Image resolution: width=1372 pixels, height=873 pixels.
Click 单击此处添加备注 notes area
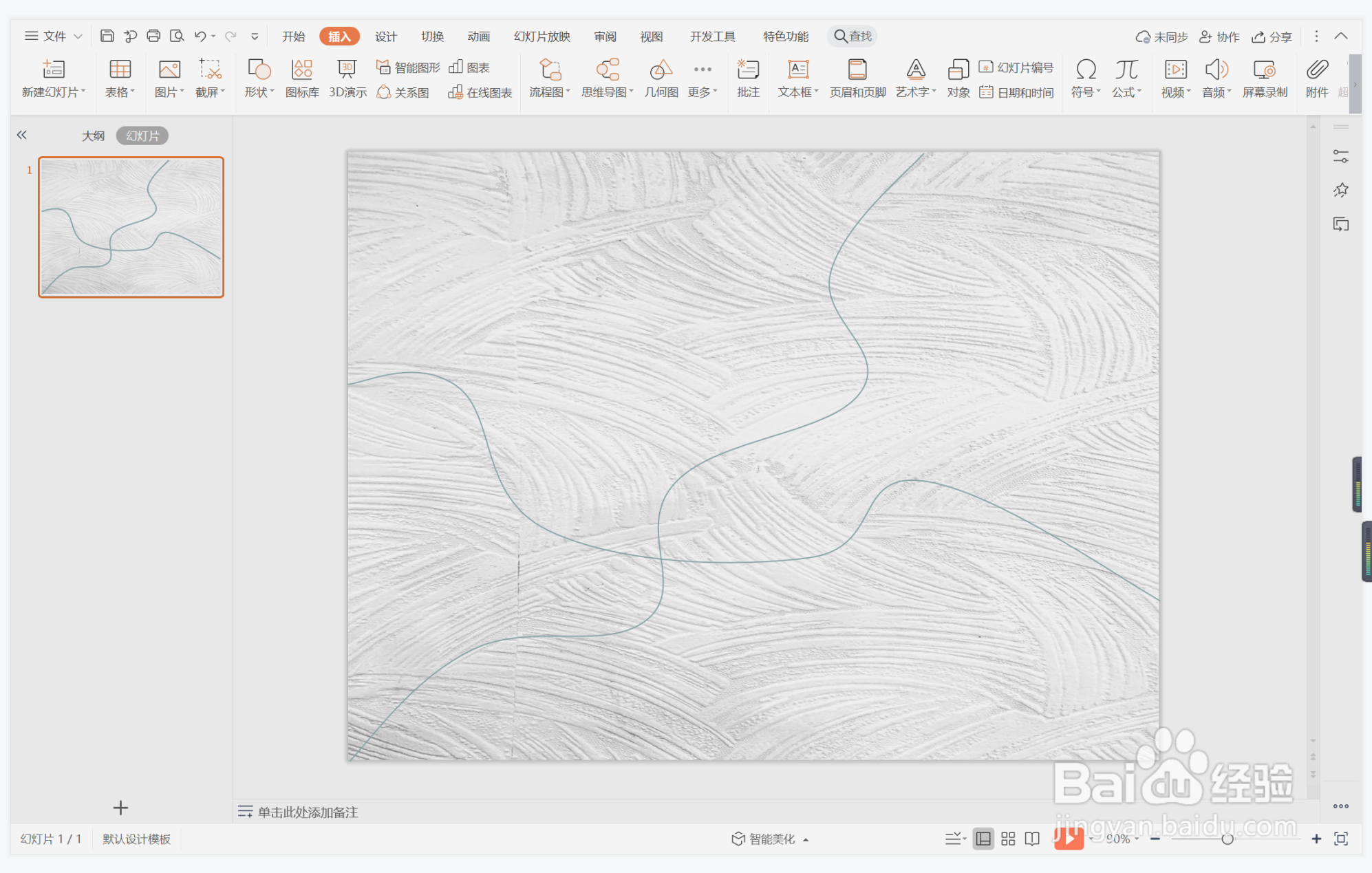(308, 812)
